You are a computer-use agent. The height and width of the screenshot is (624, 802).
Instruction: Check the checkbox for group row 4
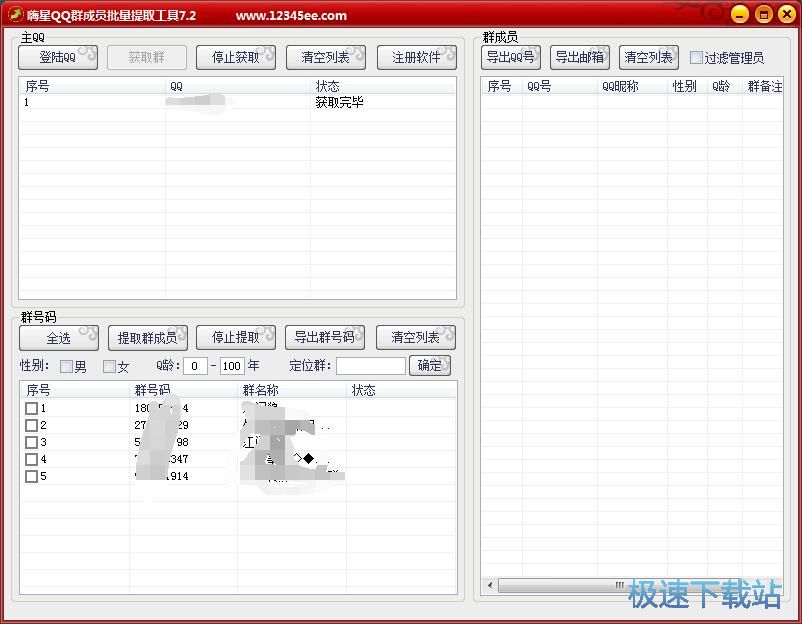coord(31,459)
